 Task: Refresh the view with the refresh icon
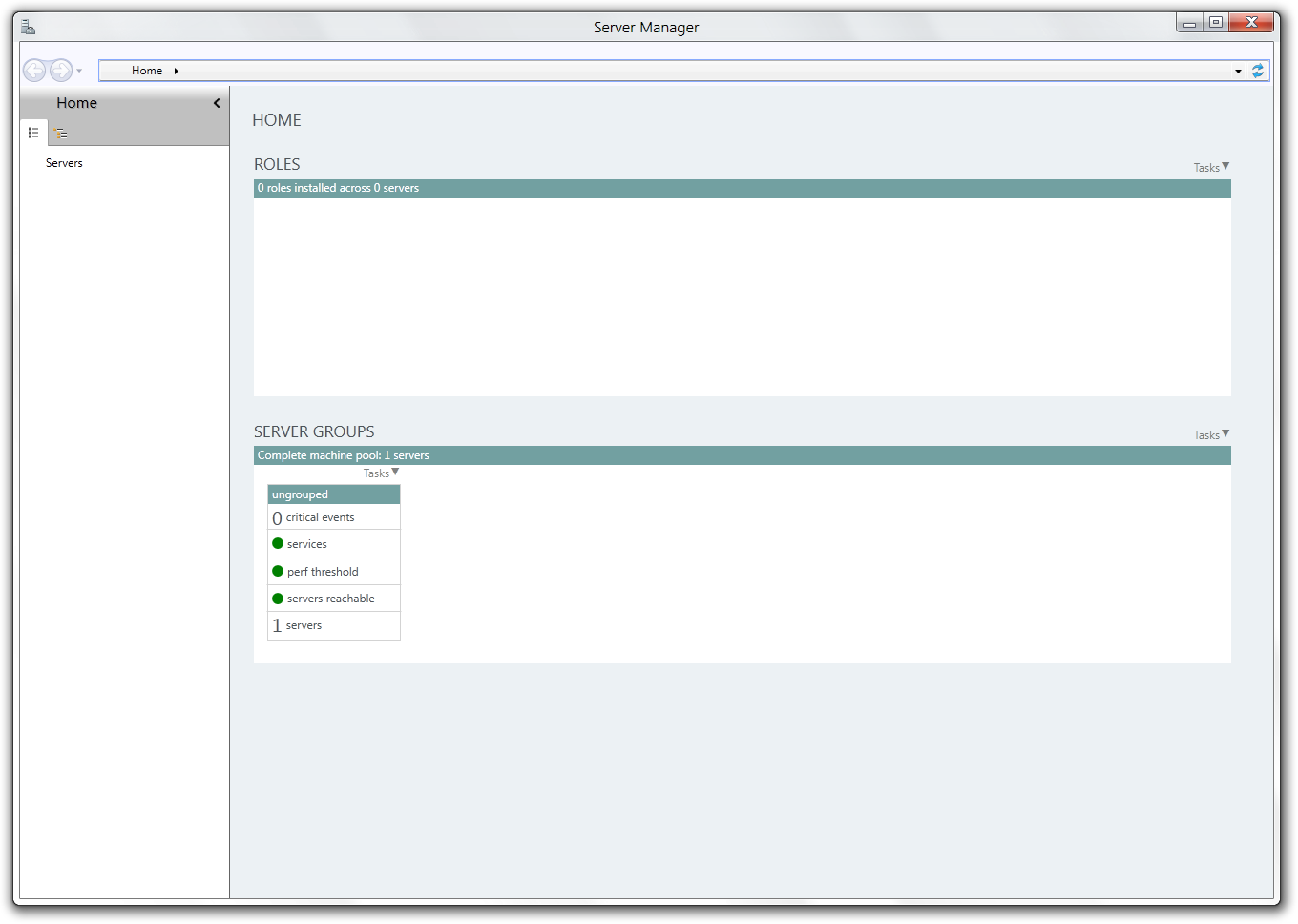pos(1258,71)
